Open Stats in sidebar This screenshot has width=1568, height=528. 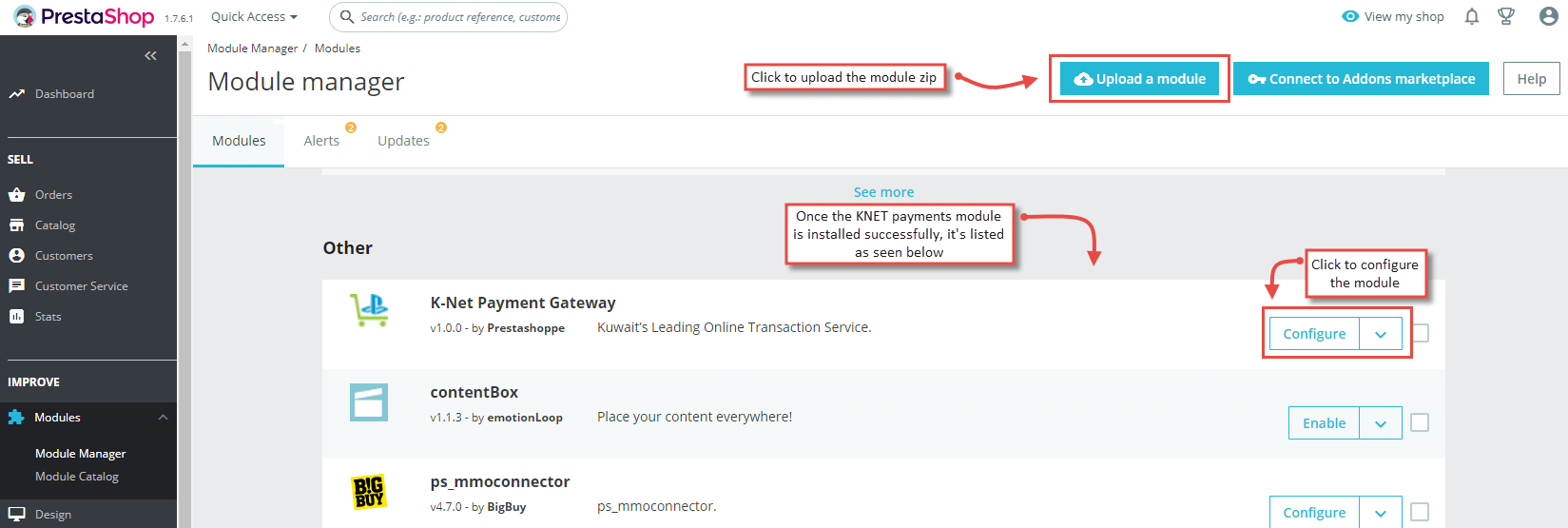pyautogui.click(x=48, y=317)
